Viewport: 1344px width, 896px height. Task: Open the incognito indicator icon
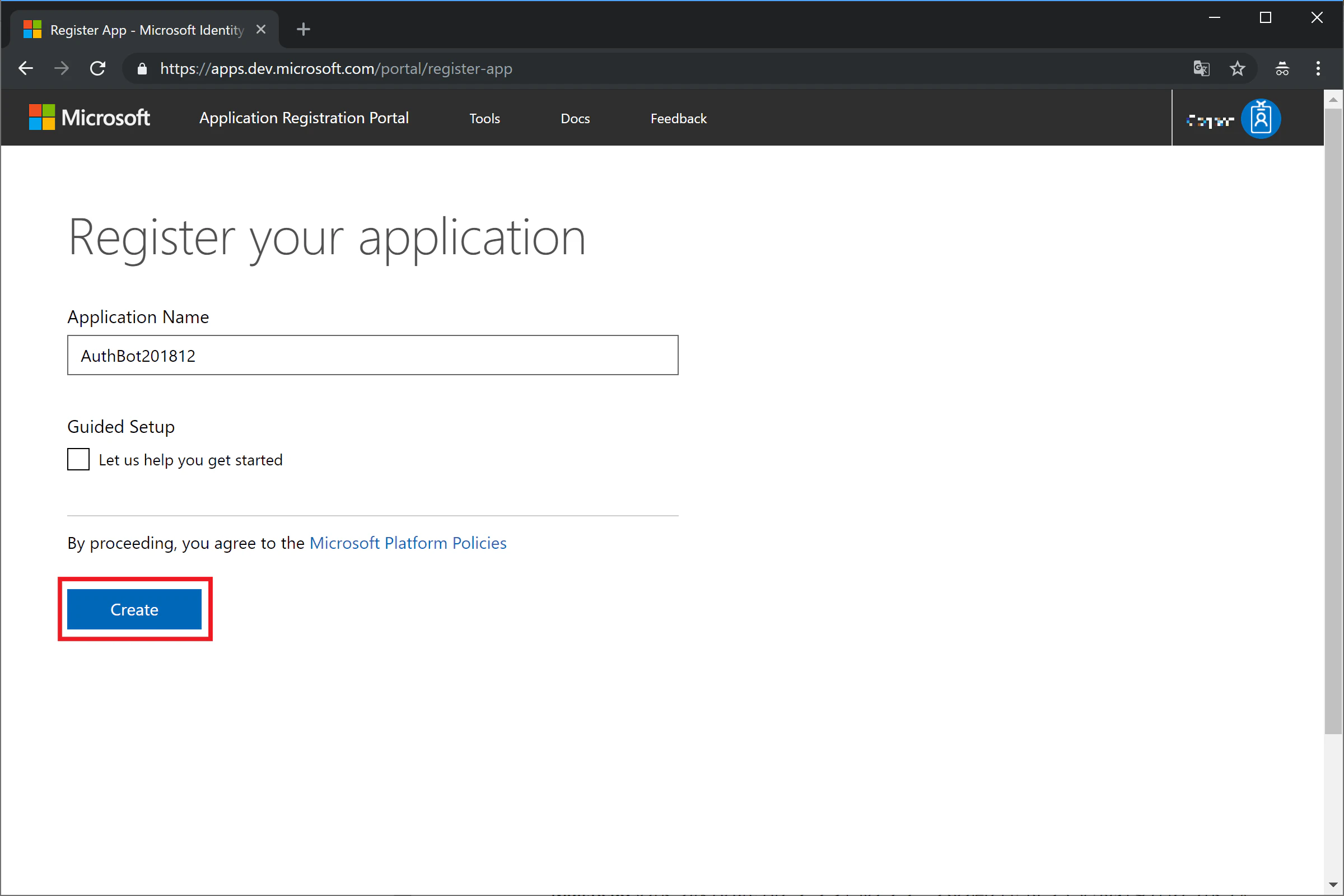[x=1282, y=68]
